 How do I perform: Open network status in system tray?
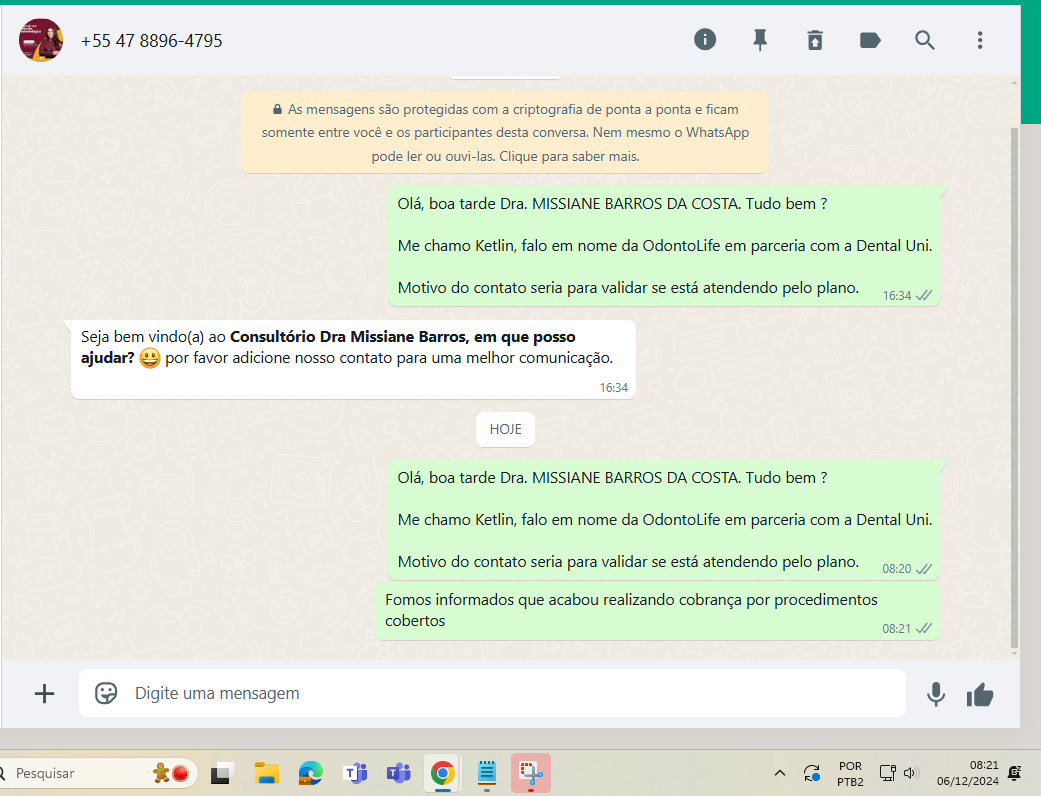point(888,773)
